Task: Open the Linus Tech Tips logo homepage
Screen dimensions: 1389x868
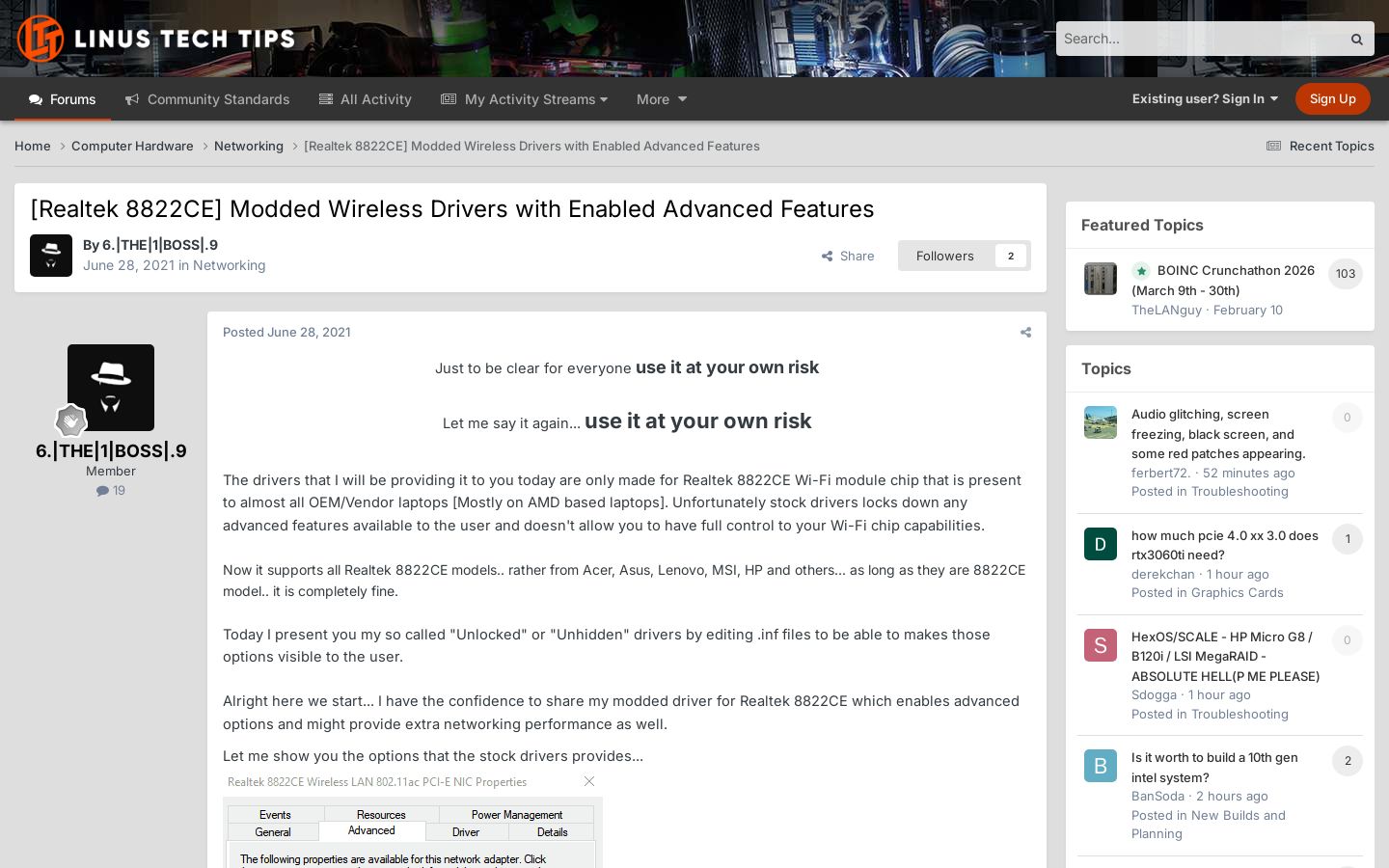Action: point(156,39)
